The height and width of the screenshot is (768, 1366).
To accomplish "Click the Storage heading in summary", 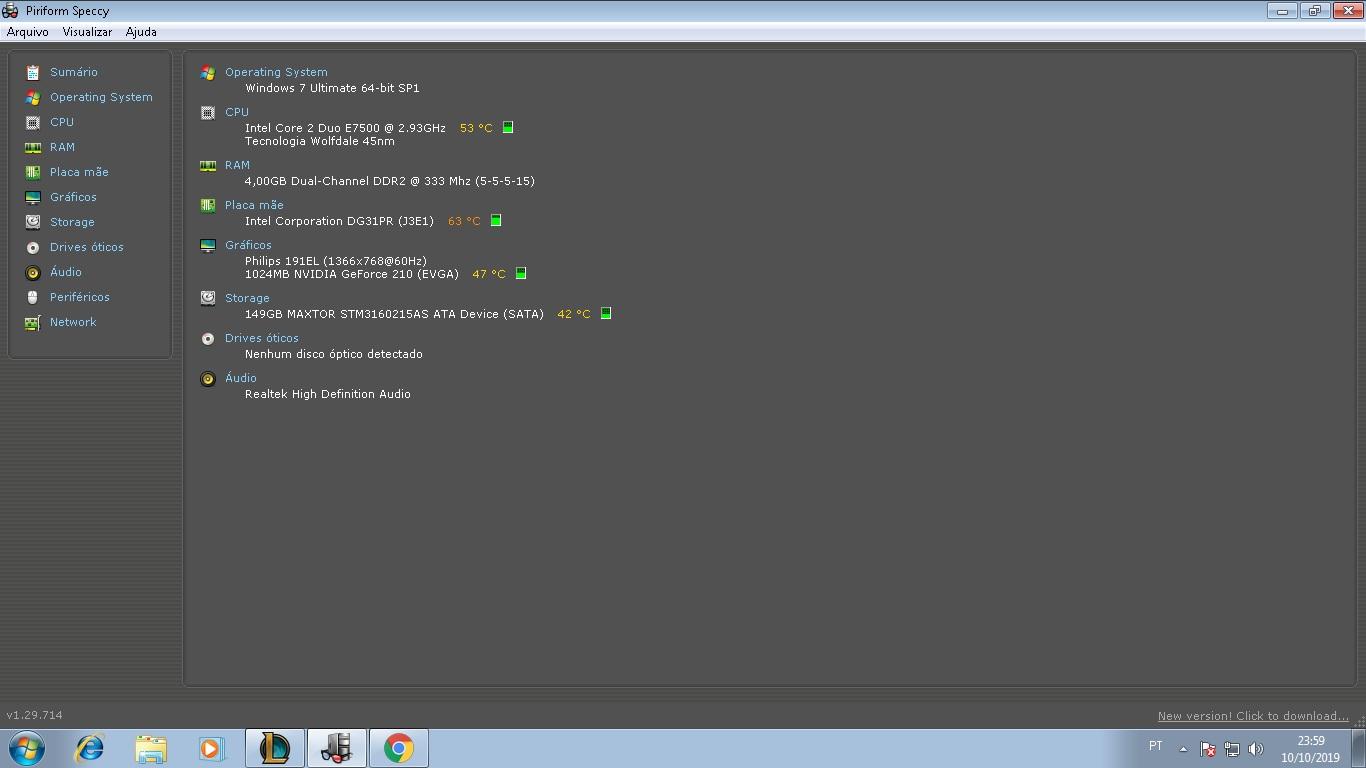I will pyautogui.click(x=247, y=298).
